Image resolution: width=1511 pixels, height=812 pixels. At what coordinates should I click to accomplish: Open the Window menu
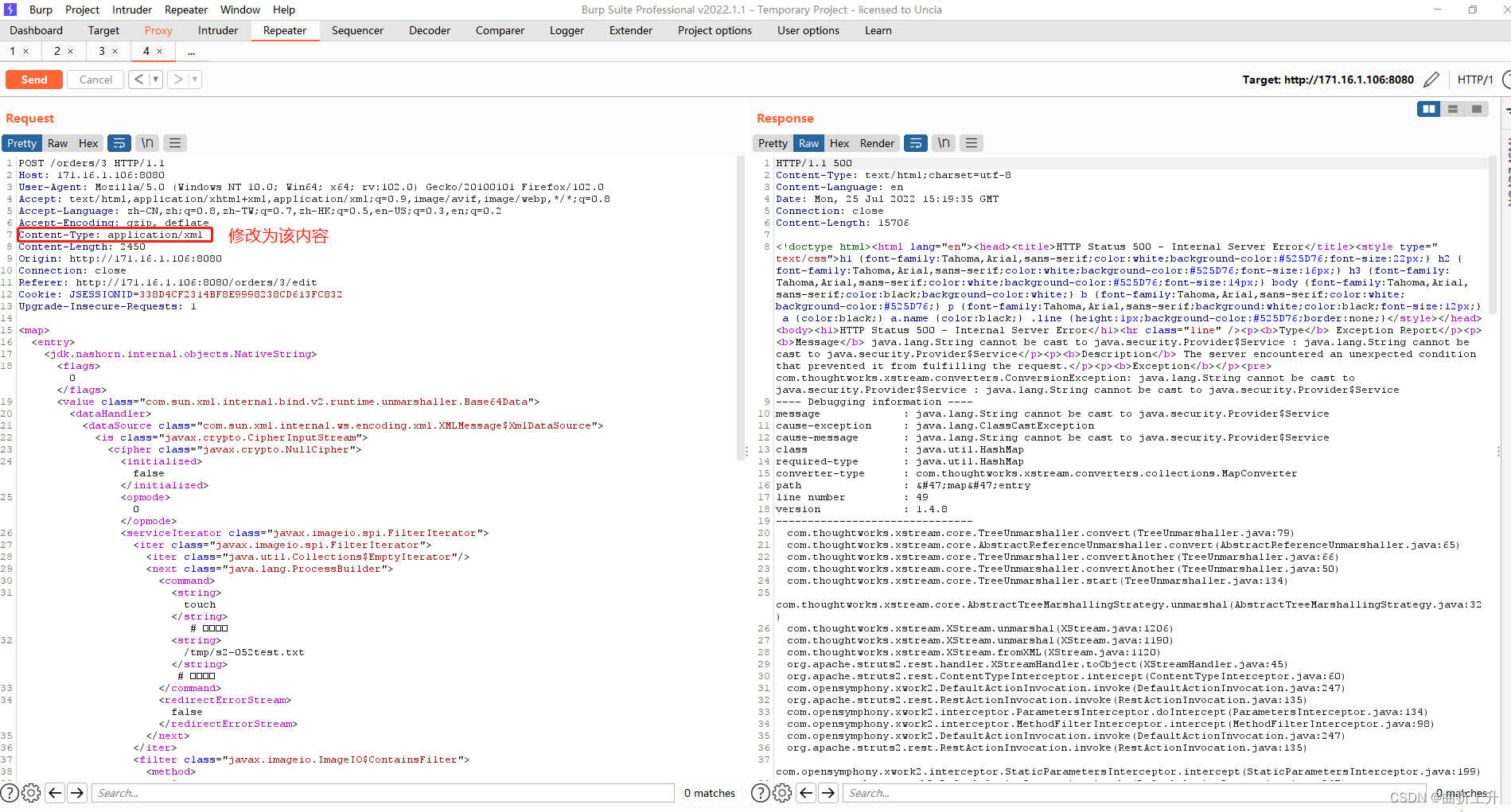coord(240,10)
